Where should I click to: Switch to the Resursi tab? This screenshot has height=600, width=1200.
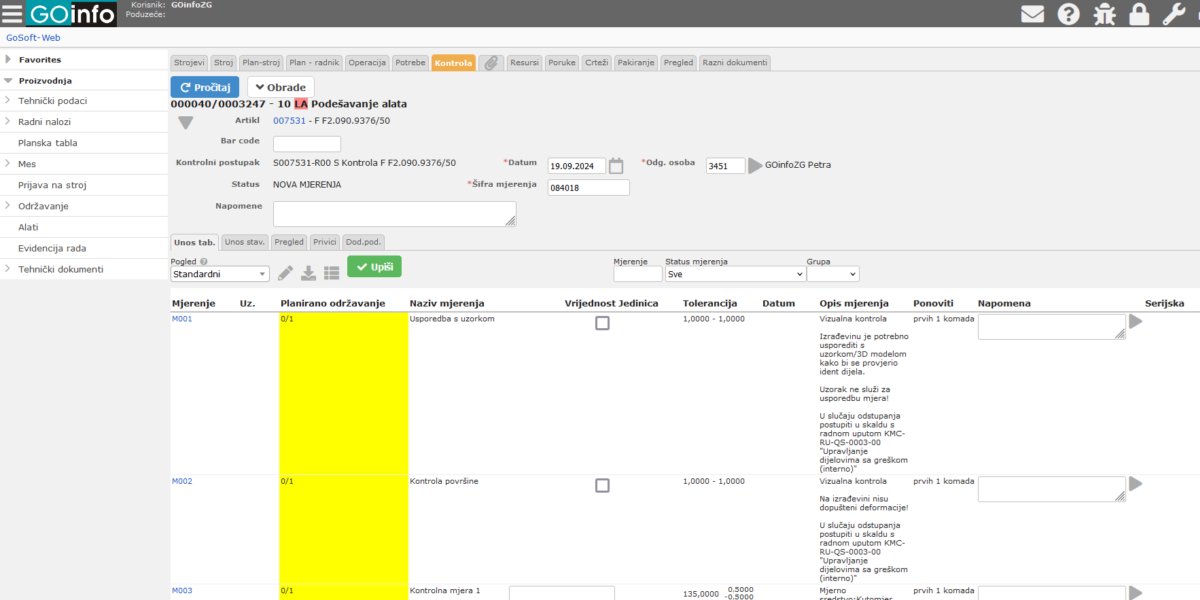(x=524, y=62)
